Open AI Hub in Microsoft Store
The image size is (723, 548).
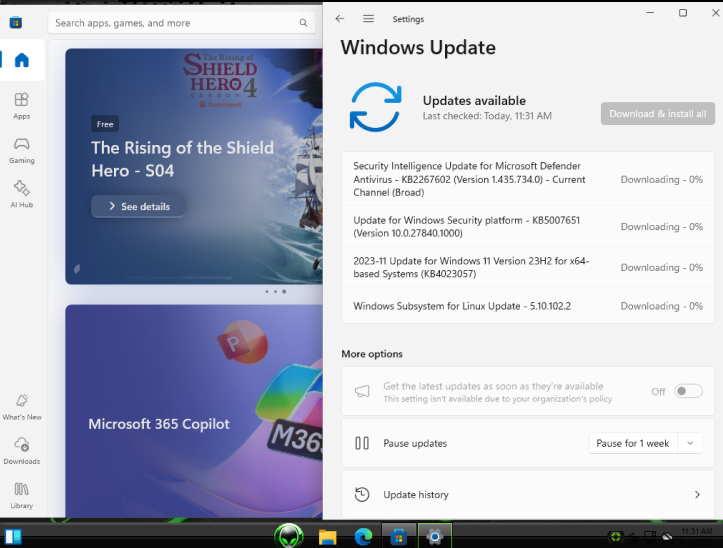[22, 194]
